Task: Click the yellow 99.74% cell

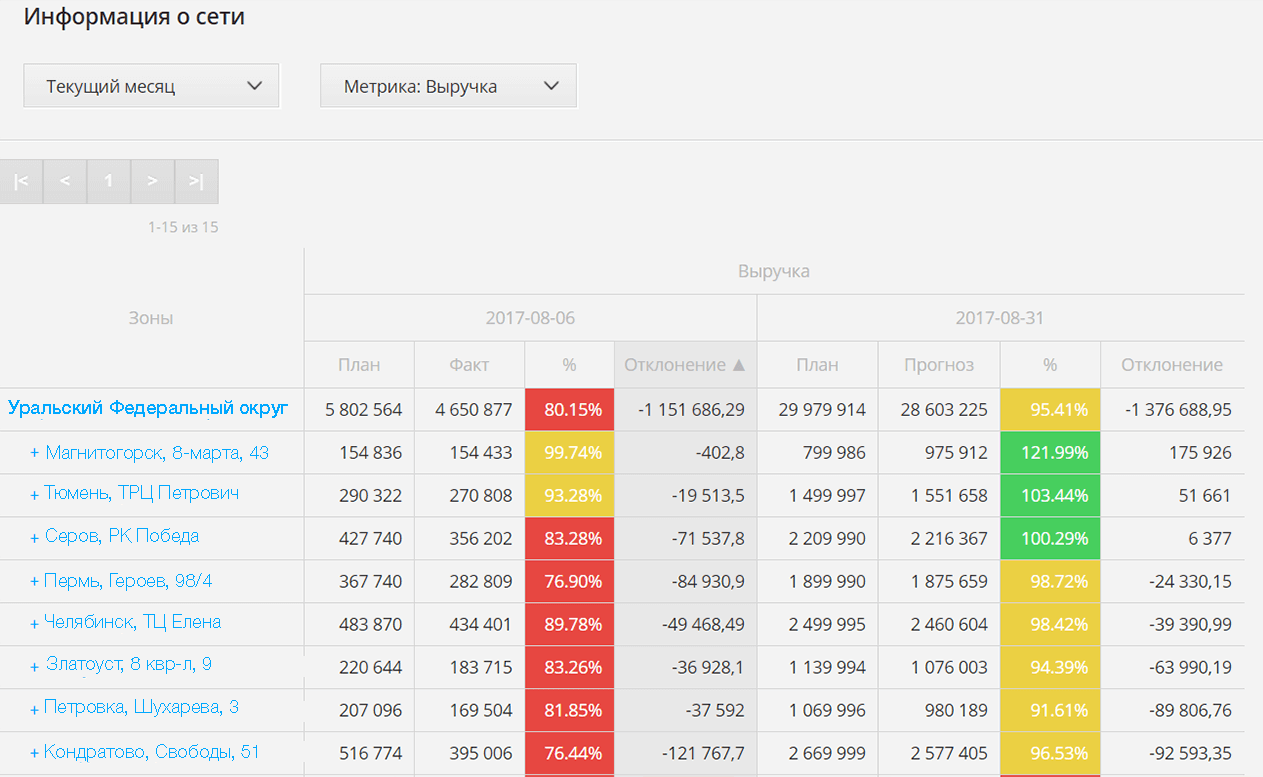Action: (569, 453)
